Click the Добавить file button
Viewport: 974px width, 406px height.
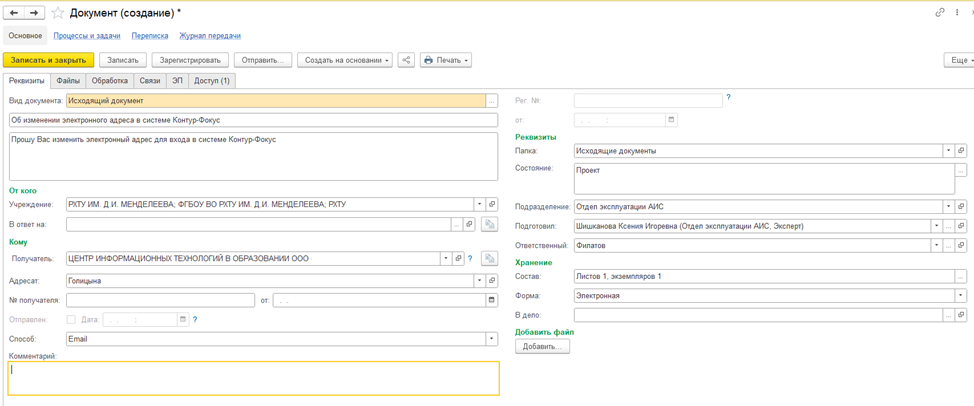(542, 346)
